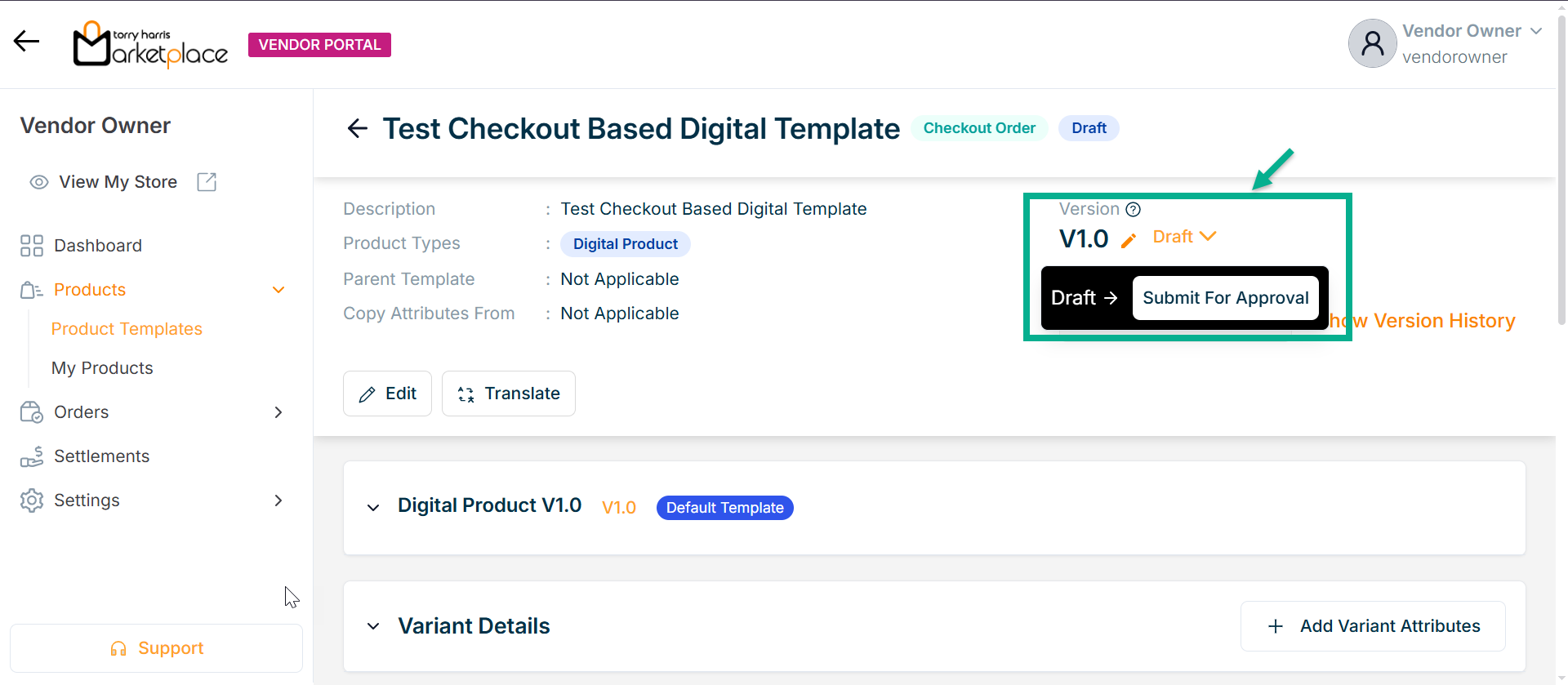Click the eye icon next to View My Store
The image size is (1568, 685).
tap(38, 182)
